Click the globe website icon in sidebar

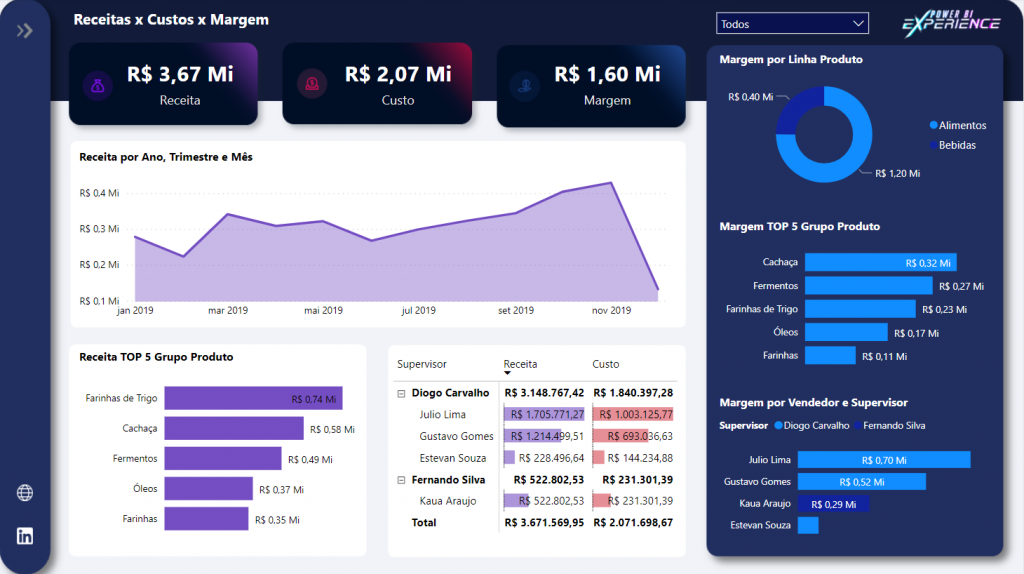tap(25, 492)
